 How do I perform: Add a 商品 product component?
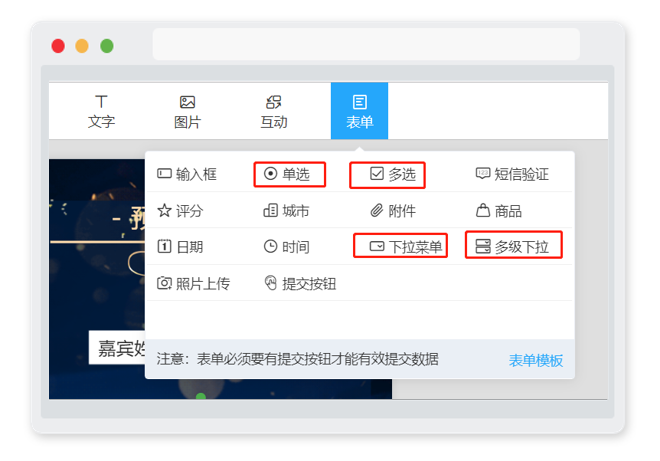coord(499,211)
